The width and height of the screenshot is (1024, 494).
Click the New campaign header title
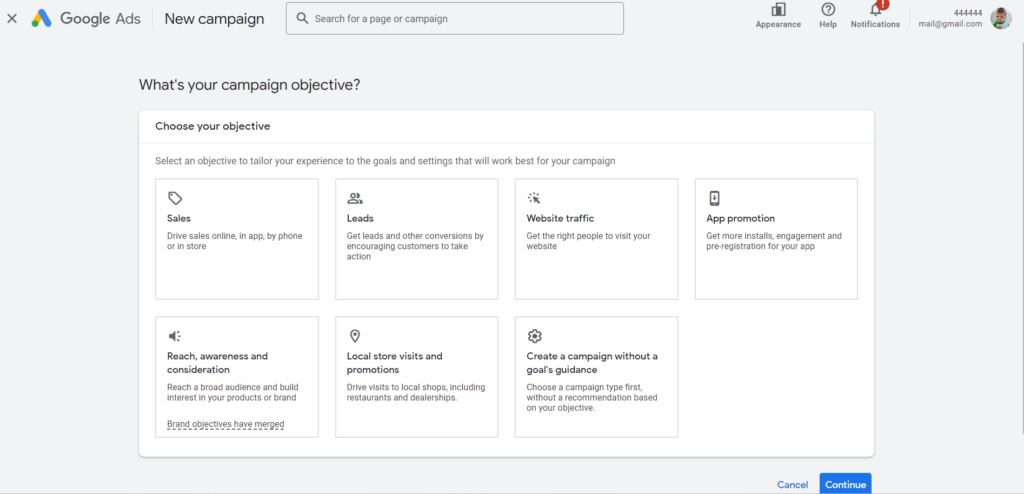214,18
